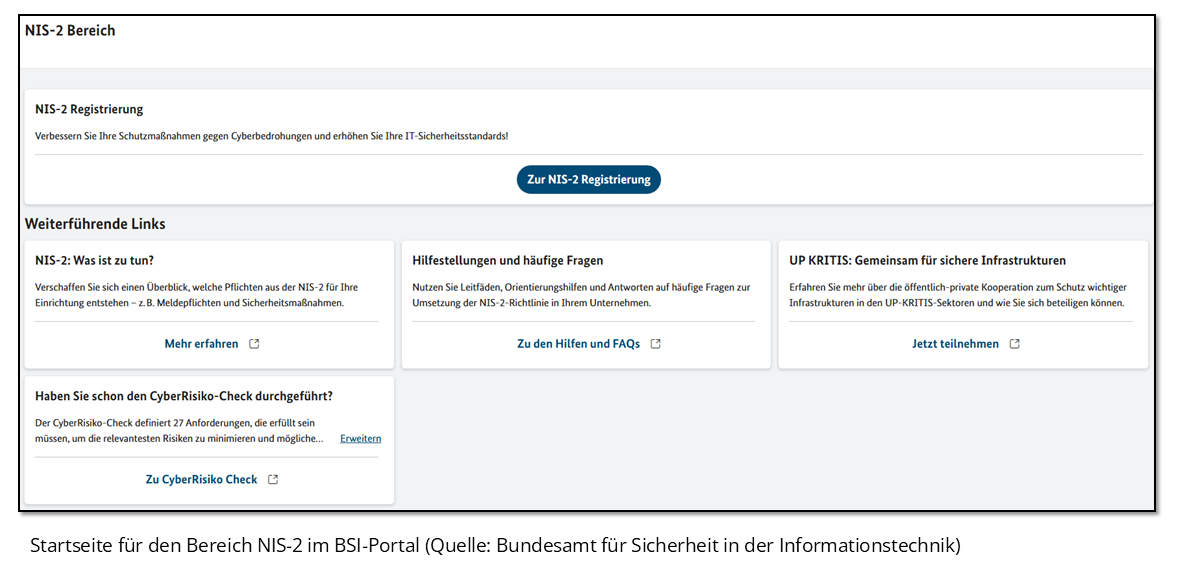Click external link icon beside CyberRisiko Check

(273, 479)
